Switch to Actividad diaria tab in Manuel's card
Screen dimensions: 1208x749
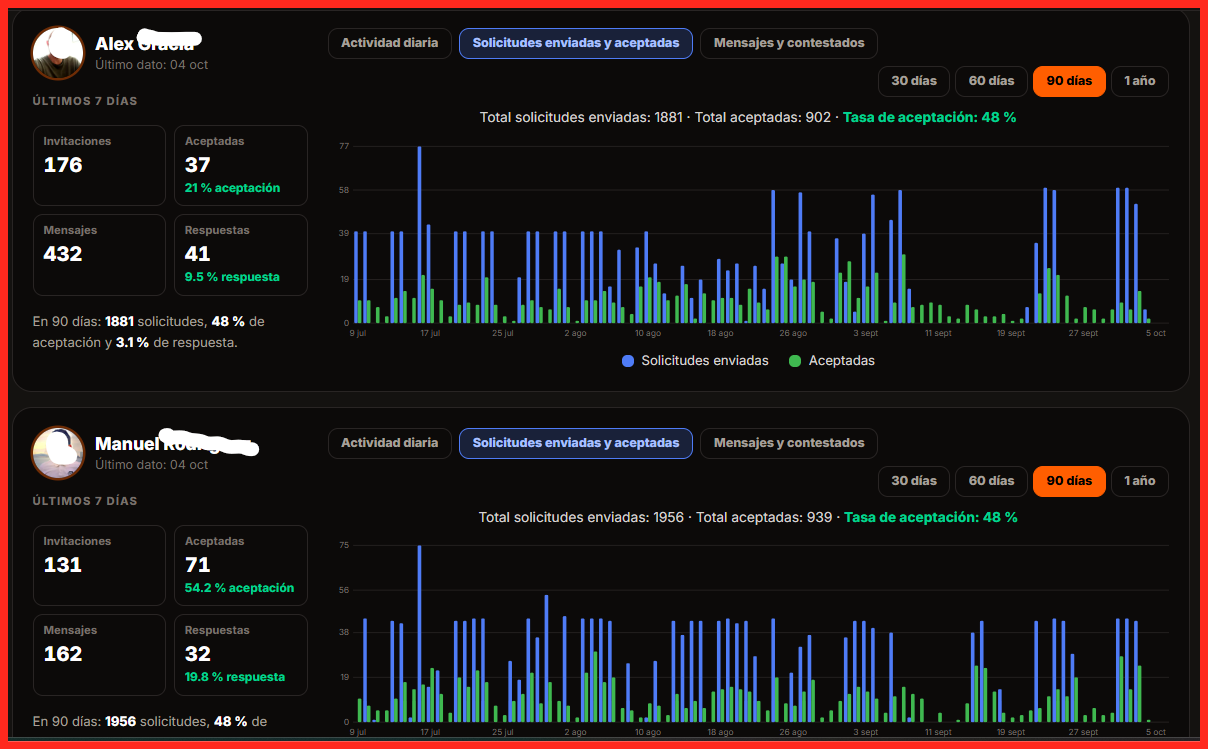(390, 443)
